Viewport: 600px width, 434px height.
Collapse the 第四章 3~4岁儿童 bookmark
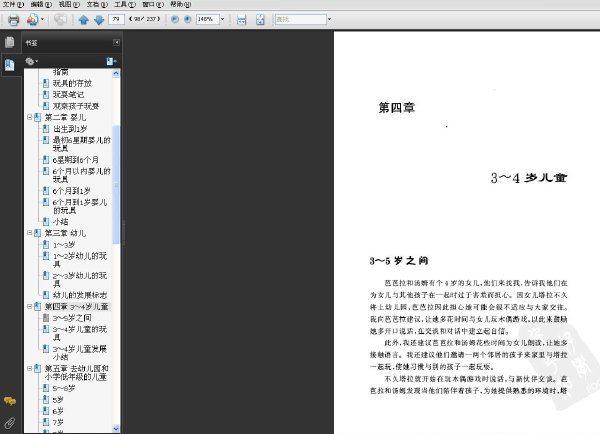click(x=29, y=306)
